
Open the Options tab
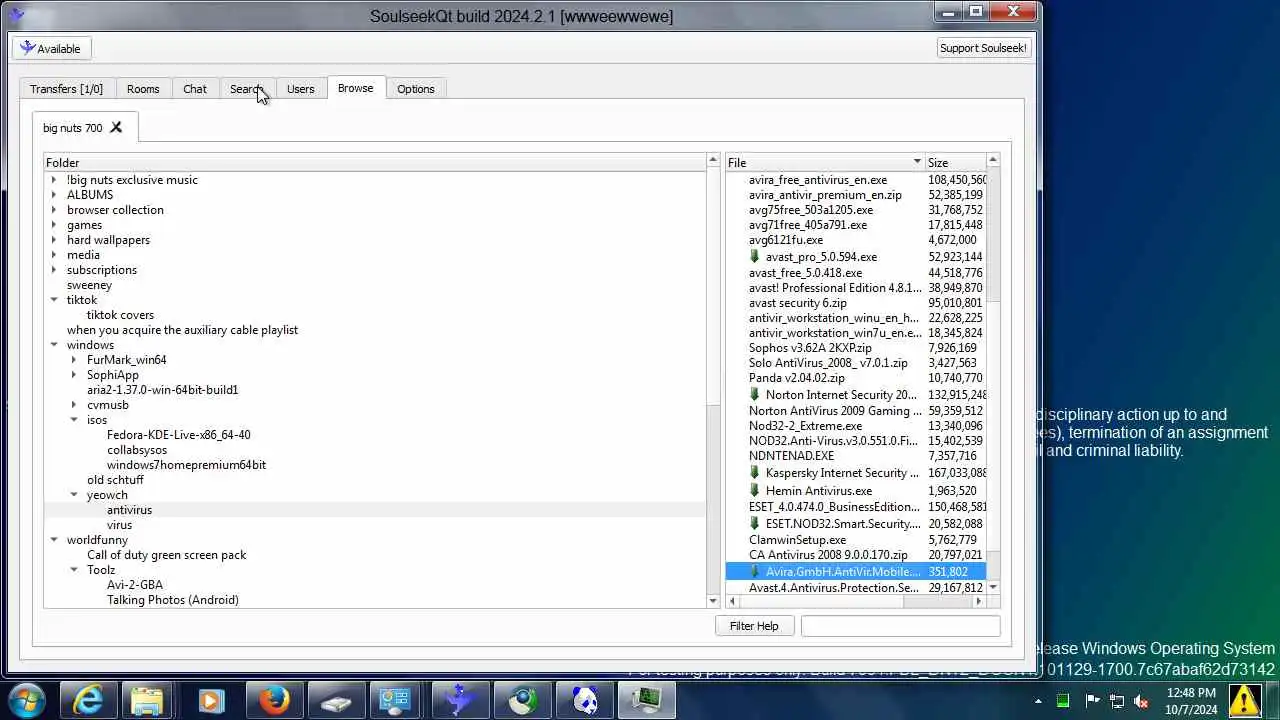[416, 89]
